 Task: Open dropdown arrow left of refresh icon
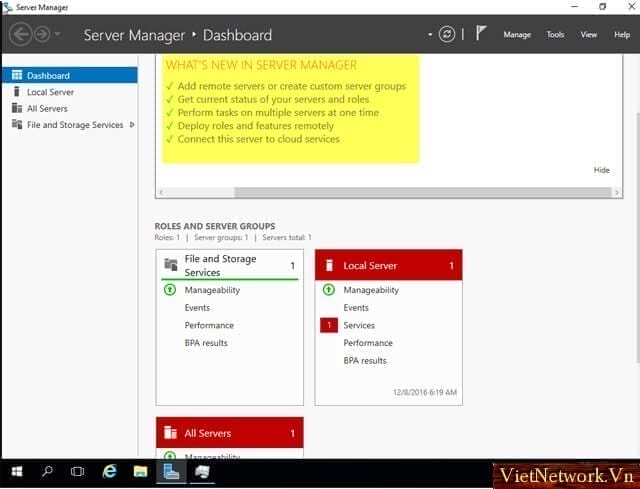[x=430, y=34]
